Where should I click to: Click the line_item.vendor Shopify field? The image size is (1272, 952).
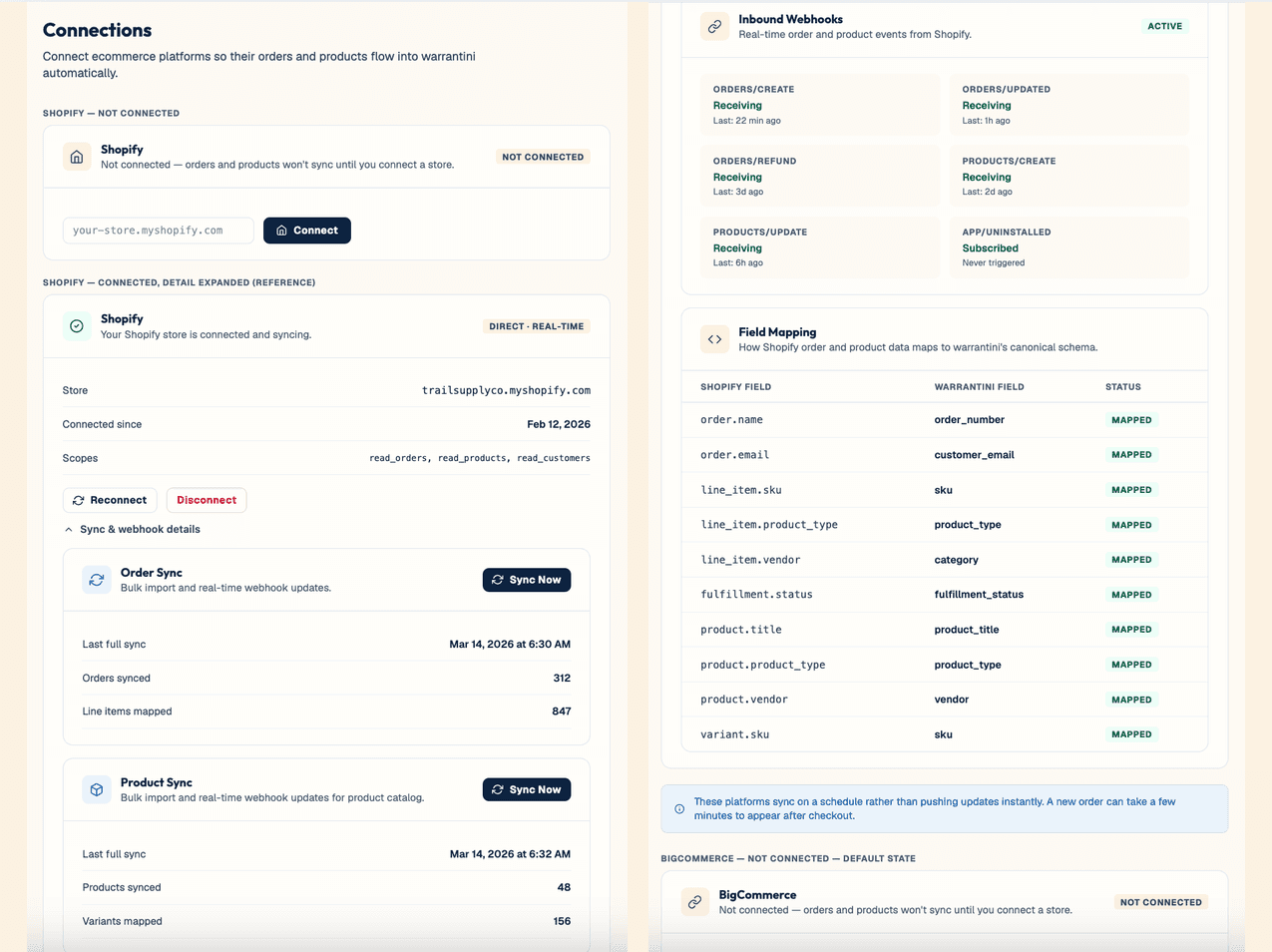pos(750,560)
